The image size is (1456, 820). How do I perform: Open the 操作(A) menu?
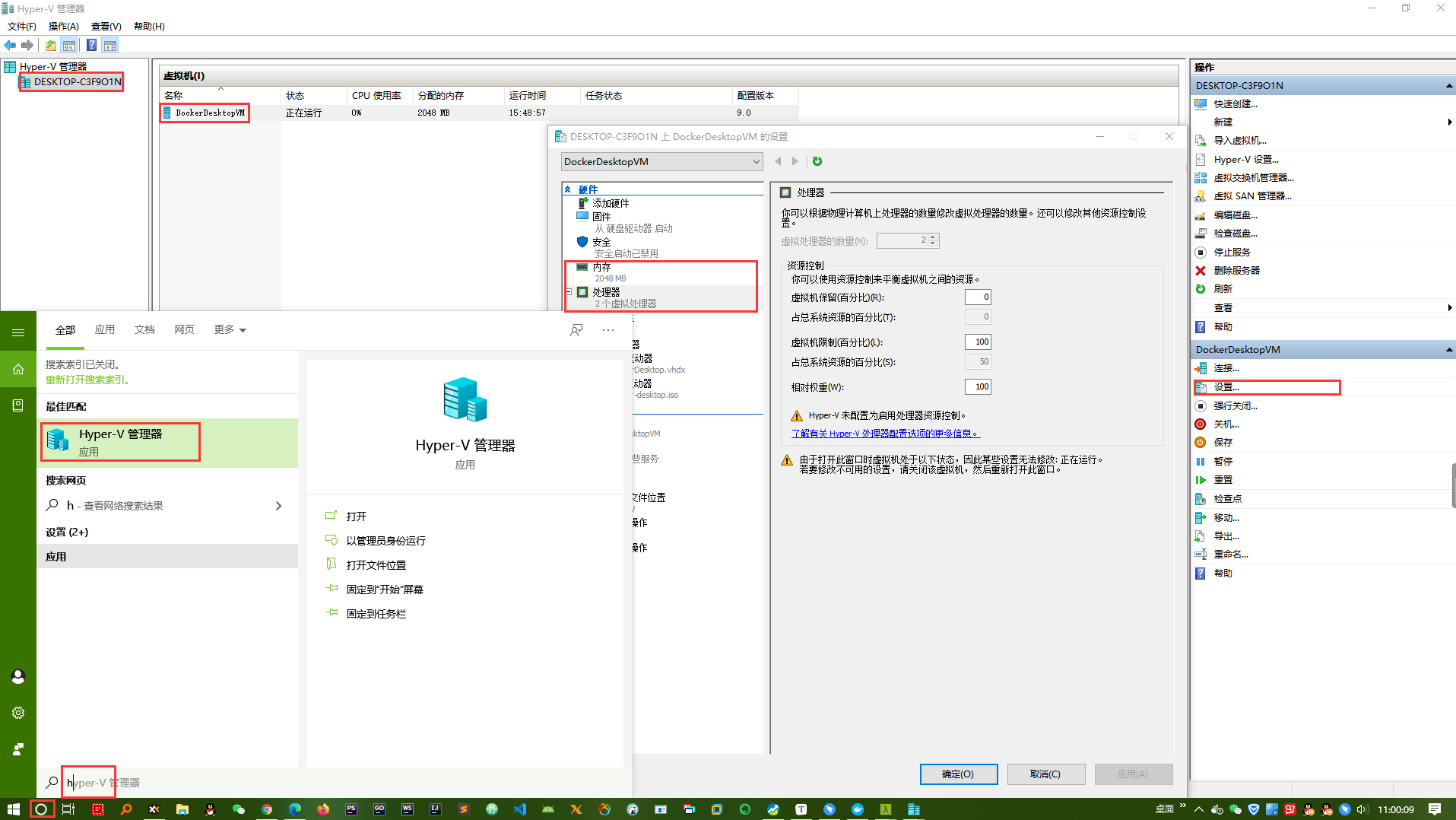(63, 27)
